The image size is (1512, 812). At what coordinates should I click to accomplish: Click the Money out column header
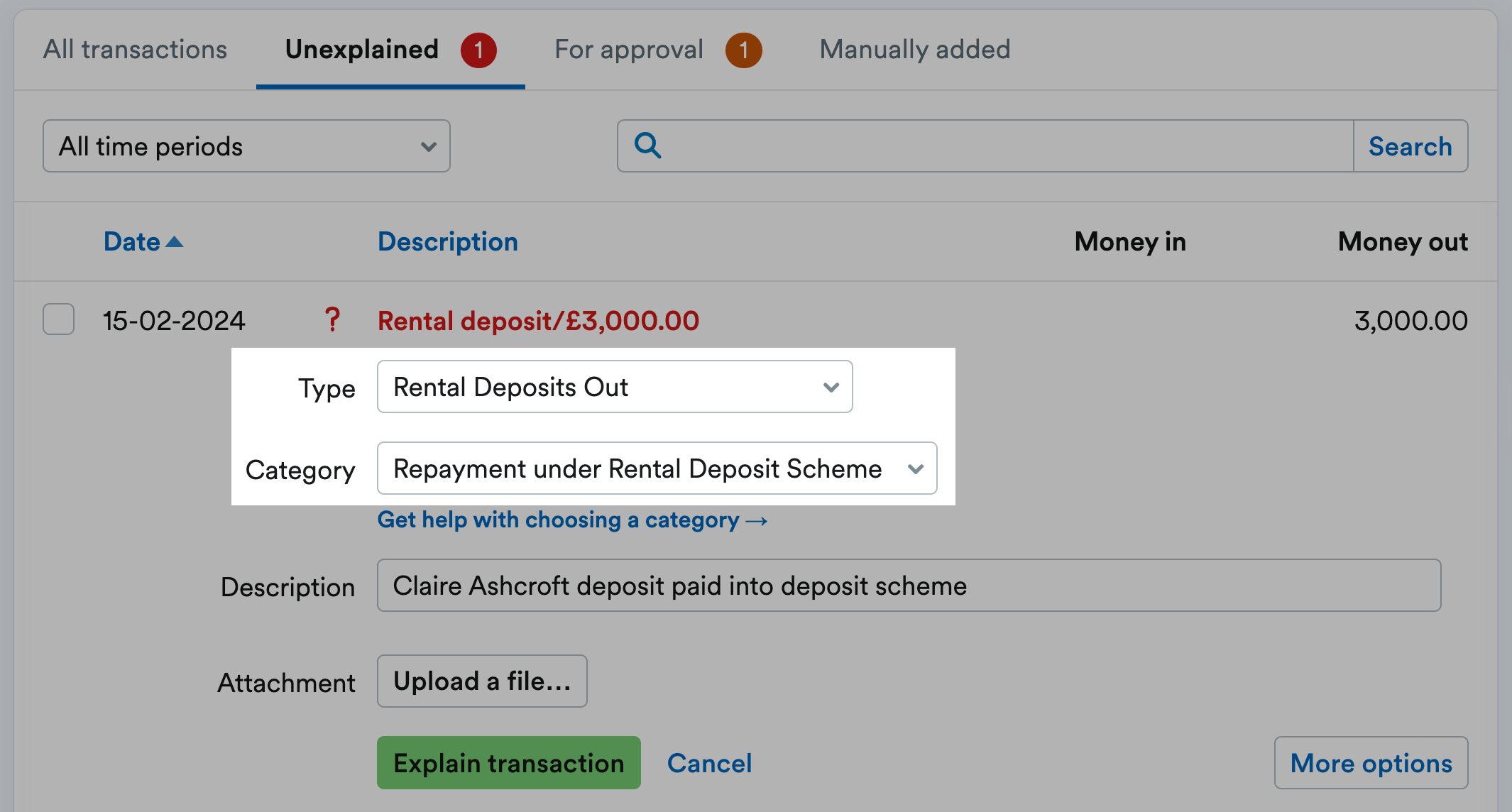[1403, 242]
